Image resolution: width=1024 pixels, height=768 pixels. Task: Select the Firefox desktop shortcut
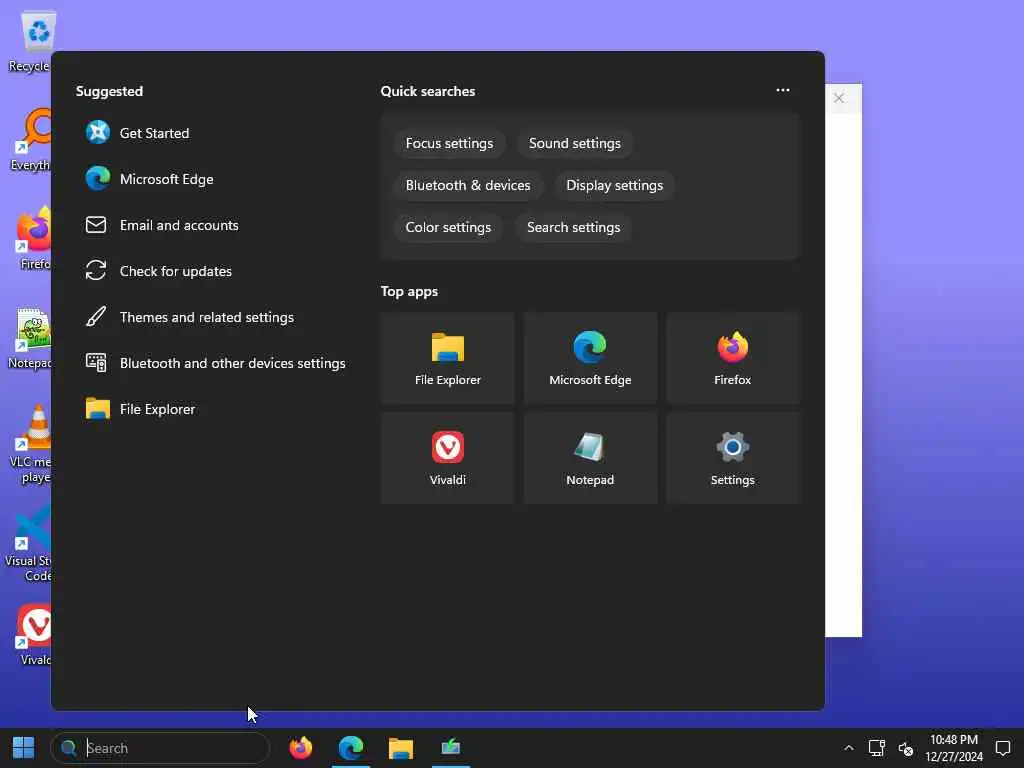[31, 238]
